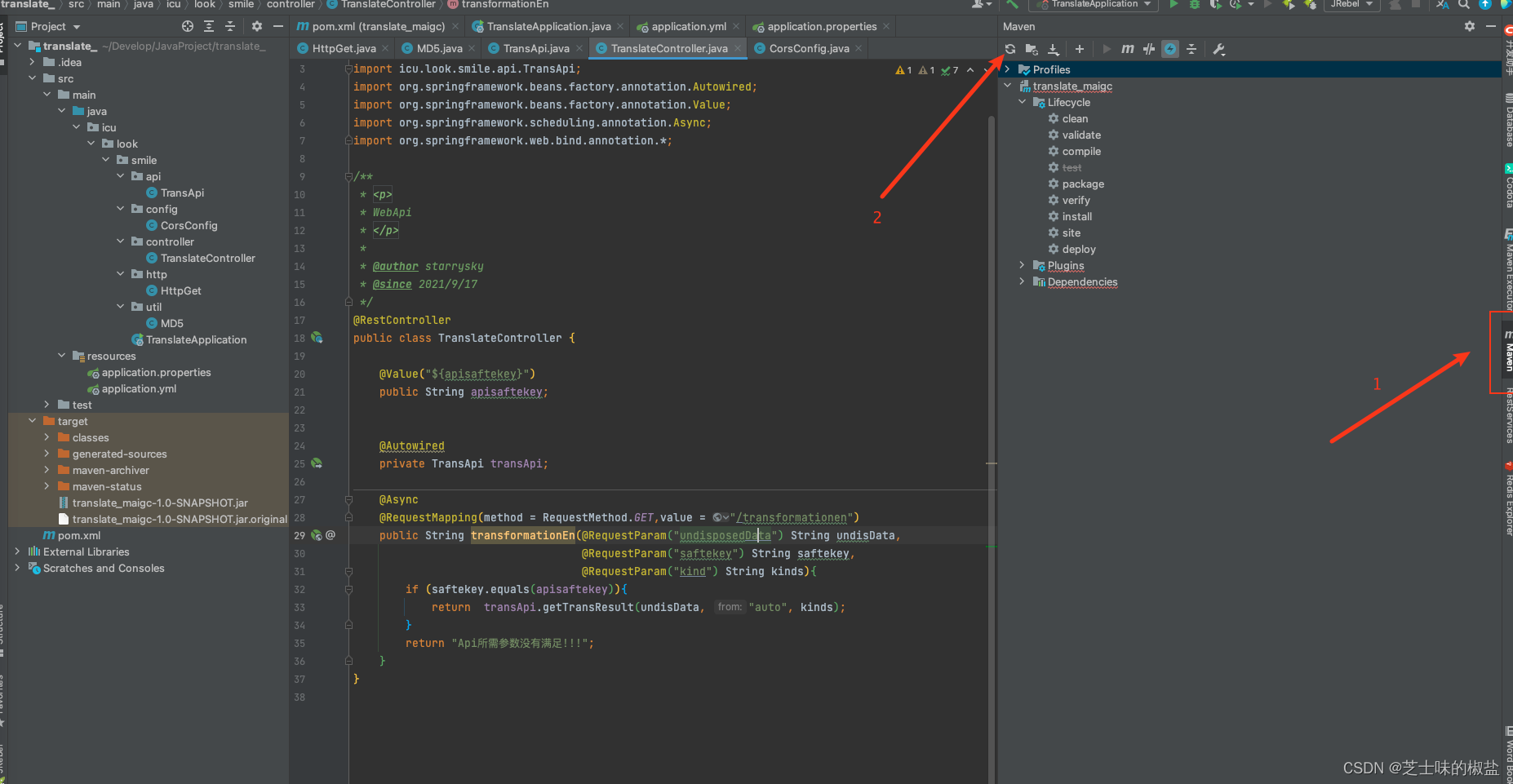The image size is (1513, 784).
Task: Click the @ gutter marker on line 29
Action: tap(331, 535)
